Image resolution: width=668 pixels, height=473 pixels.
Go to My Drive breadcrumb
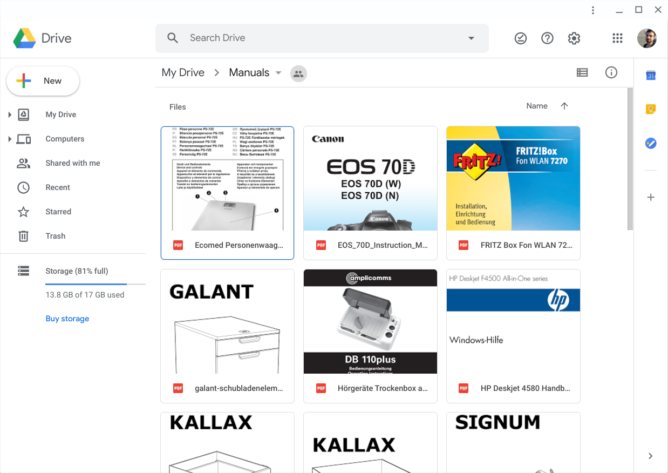click(x=183, y=73)
